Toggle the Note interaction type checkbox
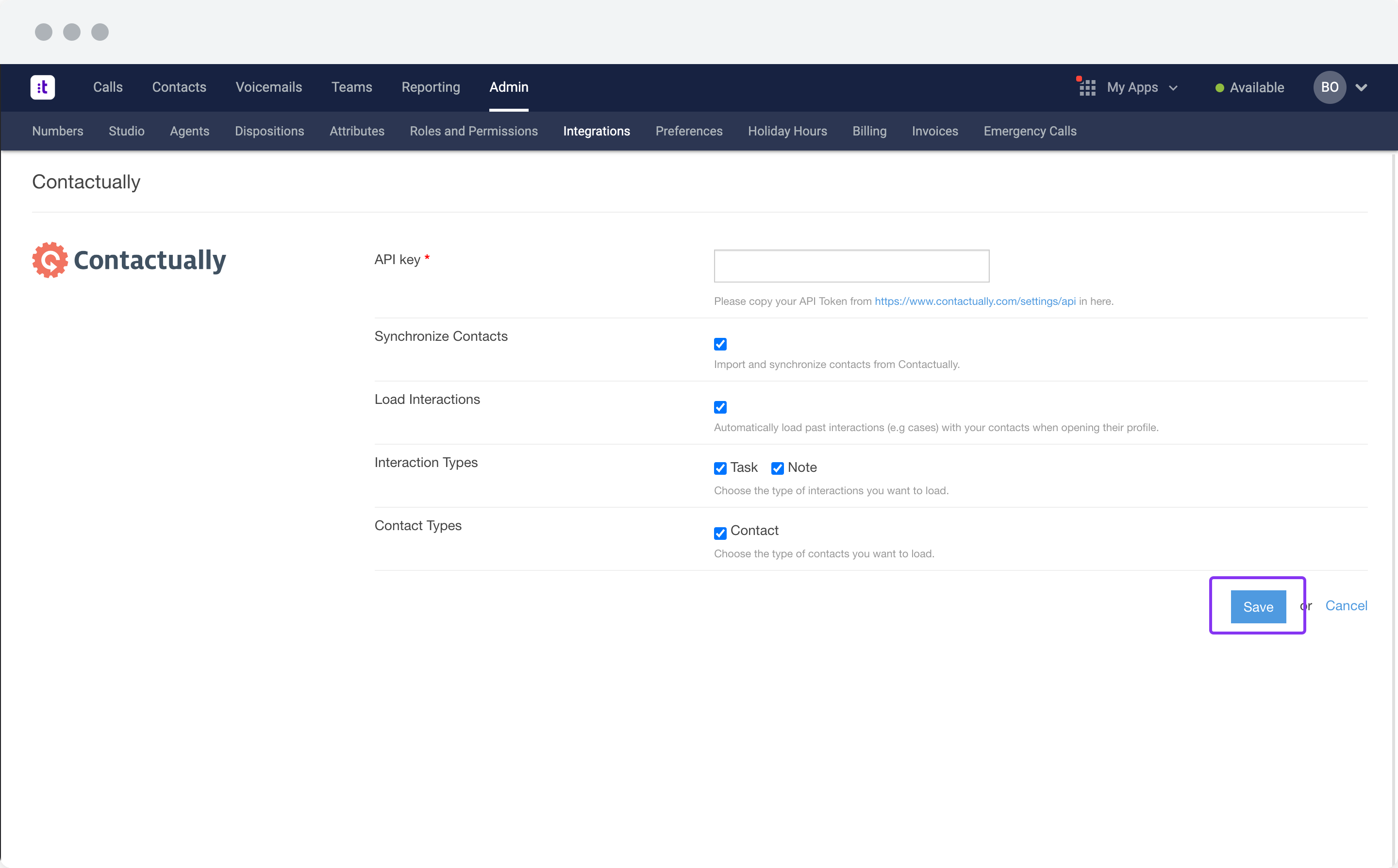The image size is (1398, 868). 778,468
